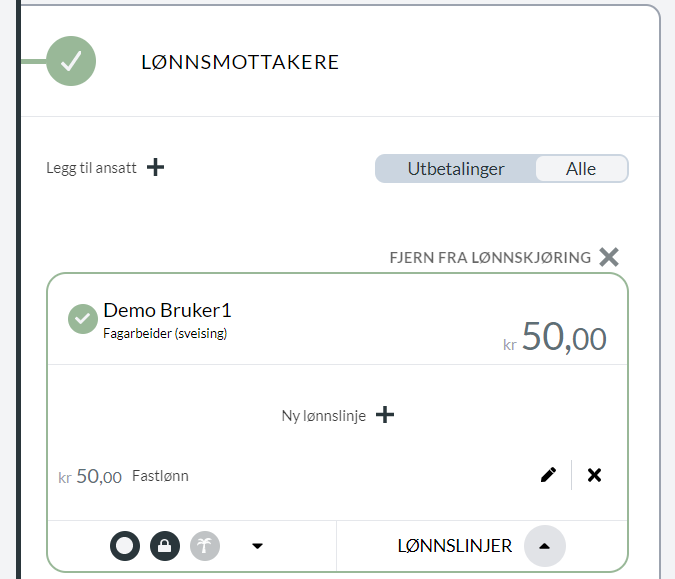
Task: Open the small dropdown arrow beside the icons
Action: [257, 546]
